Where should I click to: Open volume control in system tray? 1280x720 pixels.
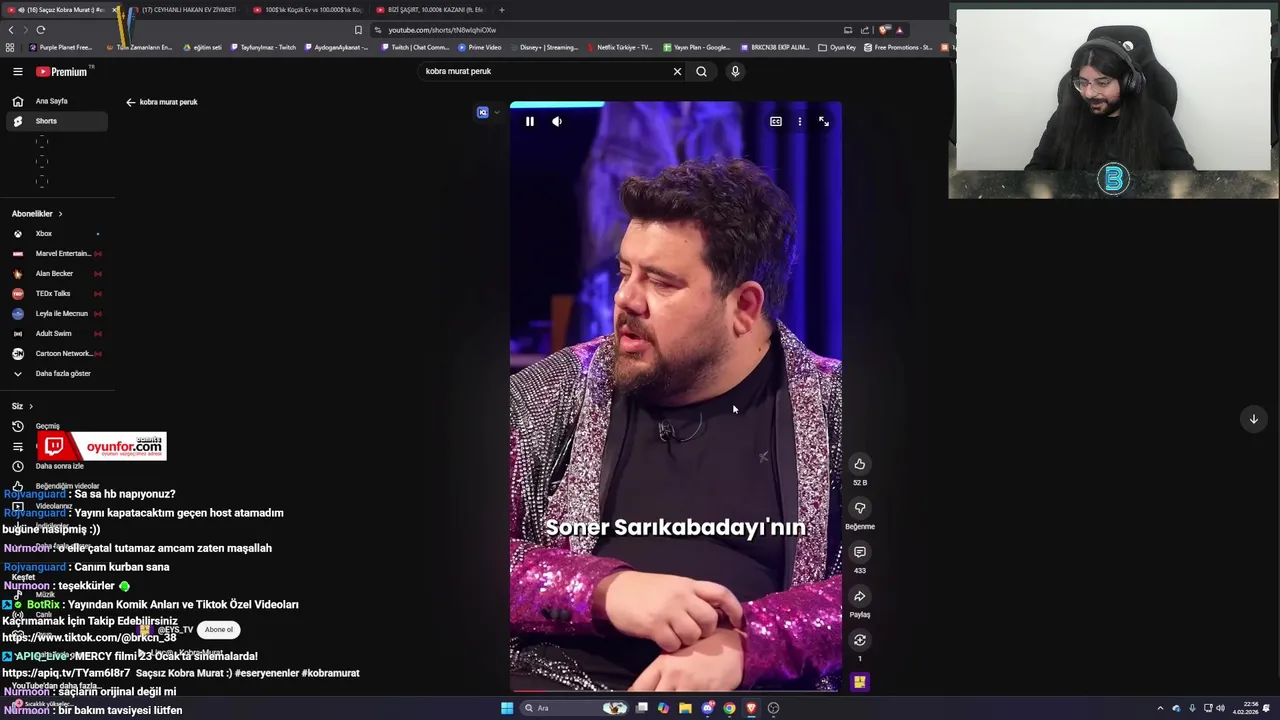coord(1222,708)
